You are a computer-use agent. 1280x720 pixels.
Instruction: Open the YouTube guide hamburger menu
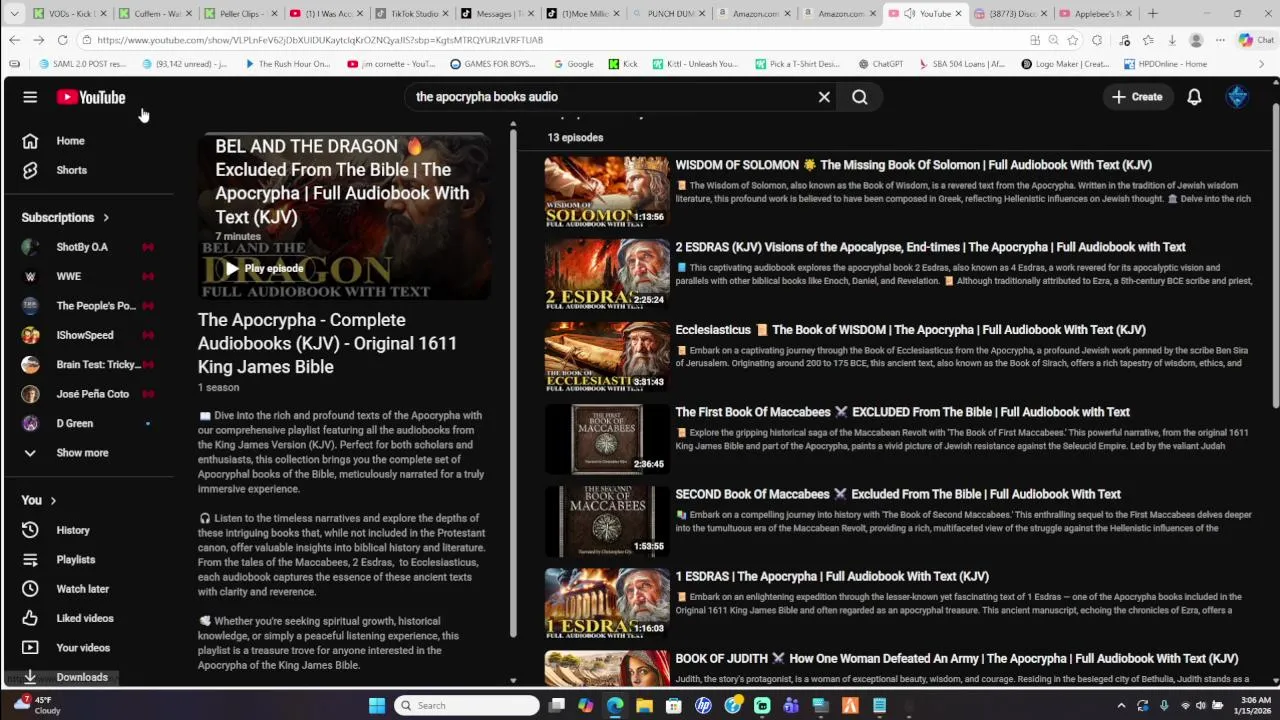click(30, 97)
